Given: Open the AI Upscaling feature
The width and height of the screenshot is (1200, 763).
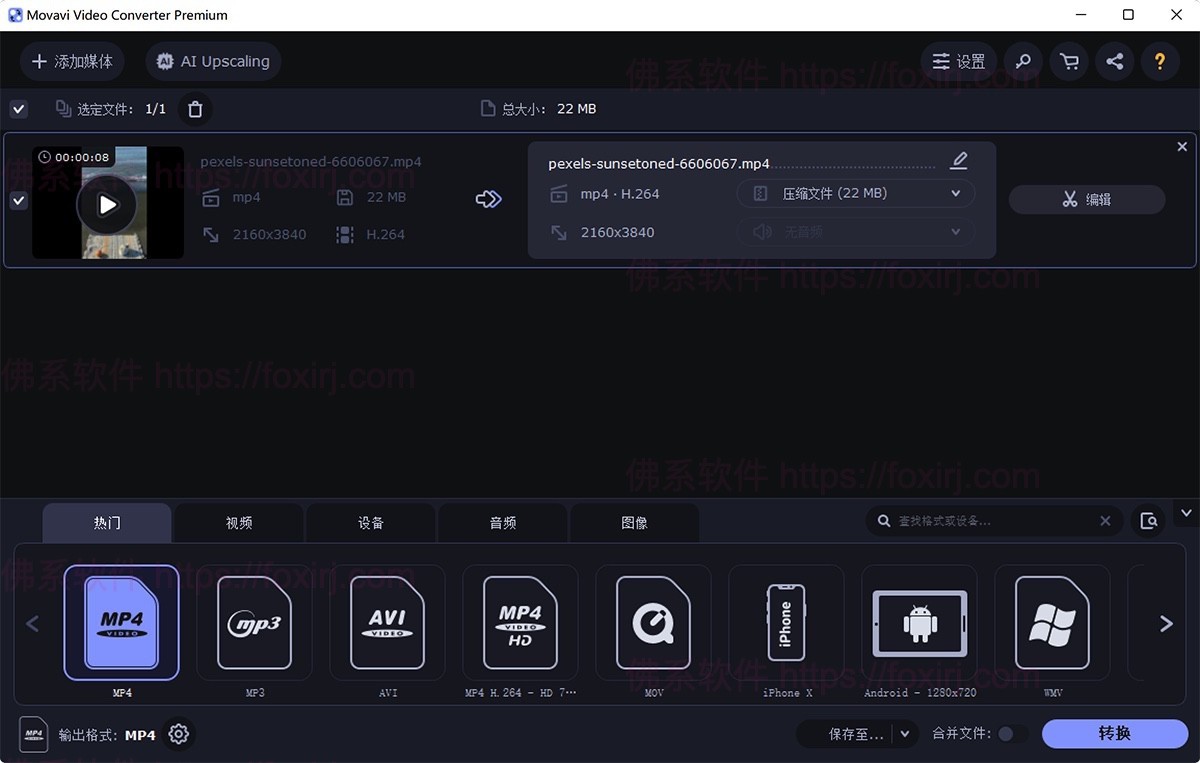Looking at the screenshot, I should 212,61.
